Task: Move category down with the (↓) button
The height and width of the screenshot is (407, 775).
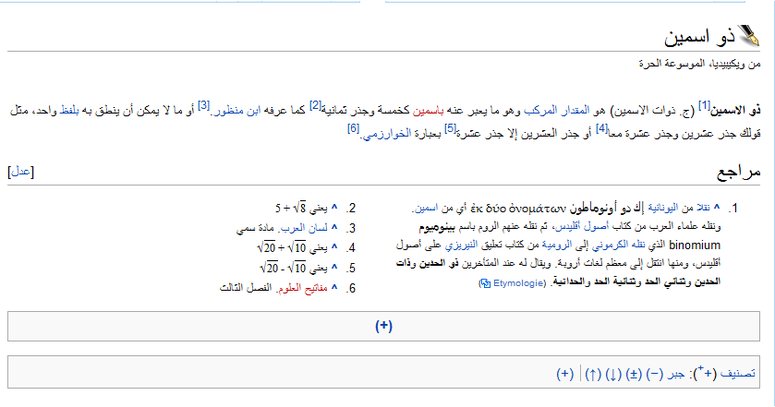Action: click(x=614, y=373)
